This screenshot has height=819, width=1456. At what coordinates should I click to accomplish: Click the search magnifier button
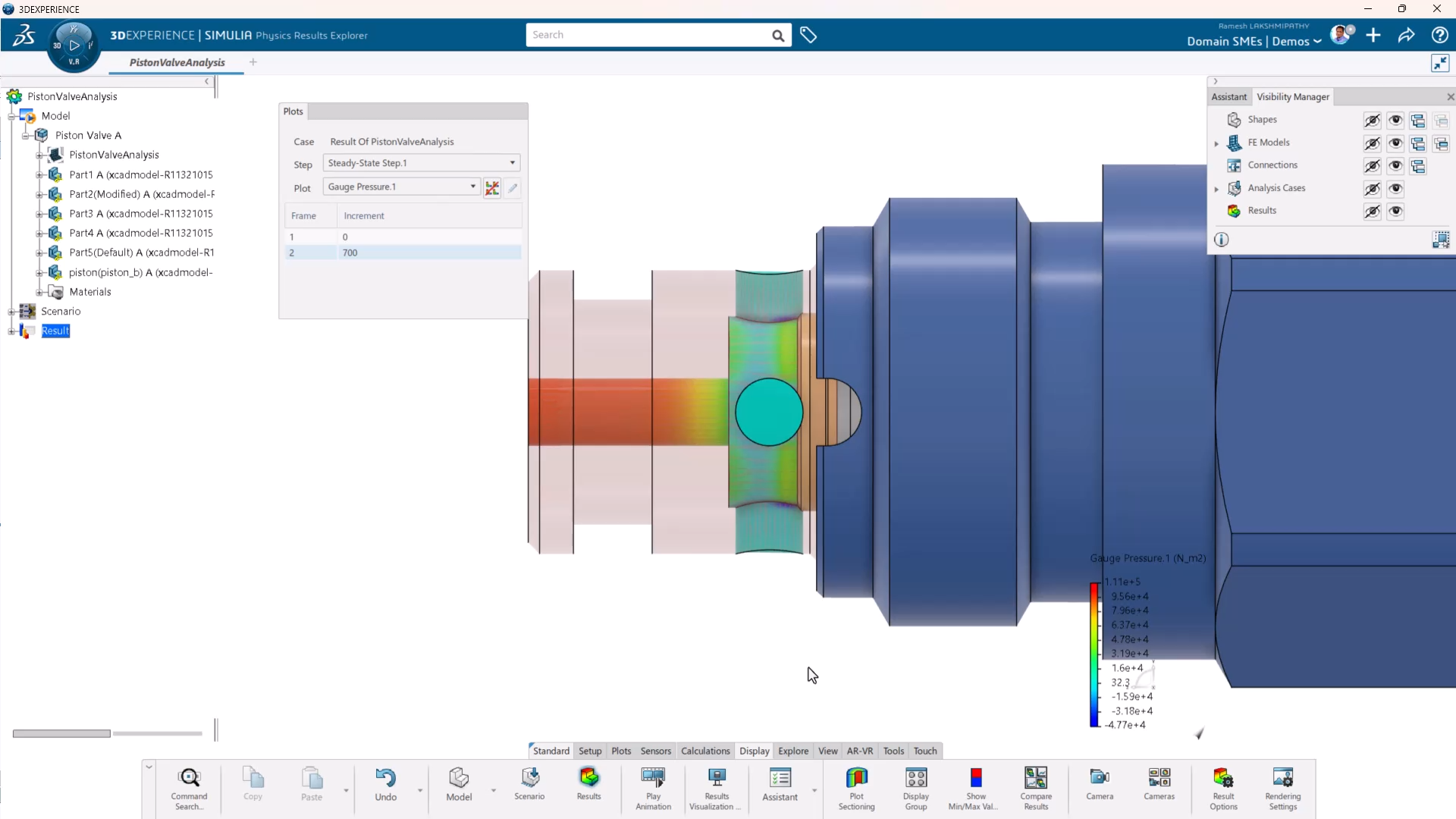click(x=778, y=35)
